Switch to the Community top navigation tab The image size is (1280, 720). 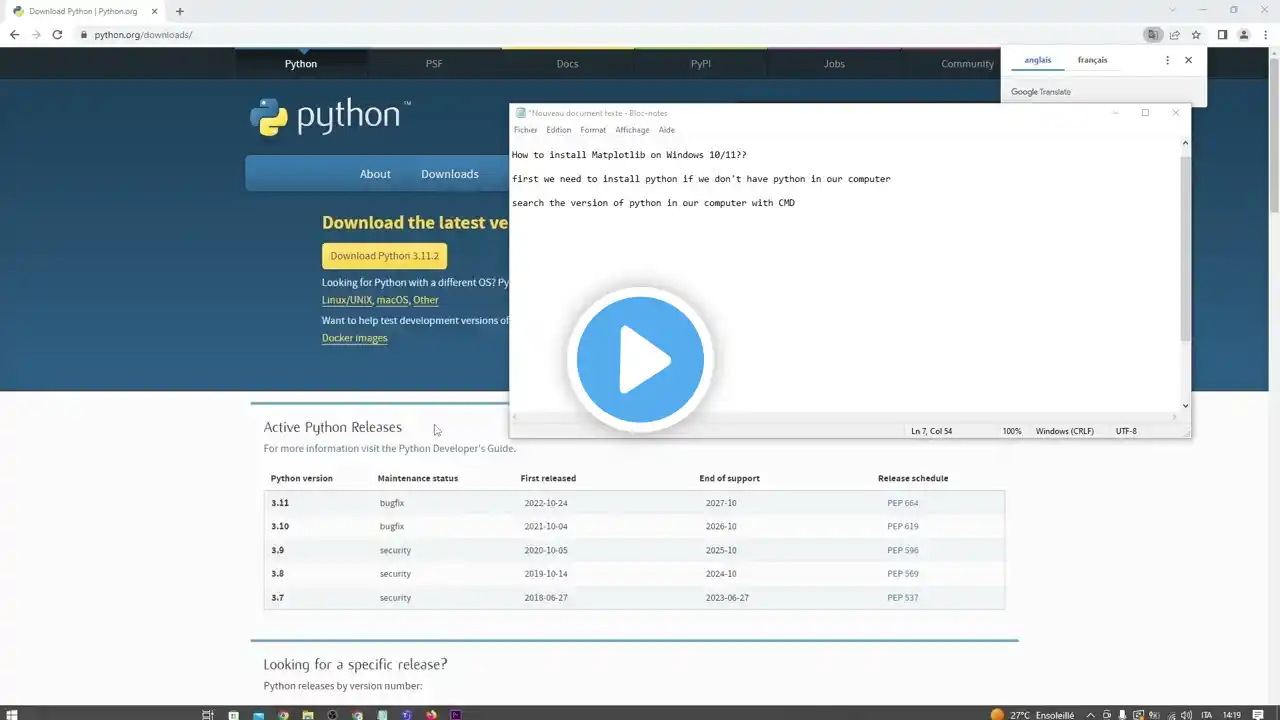click(967, 64)
